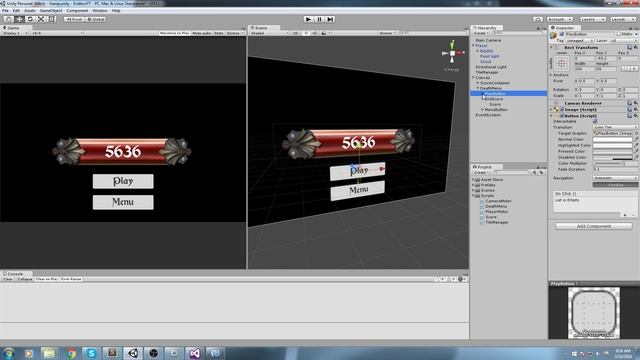Toggle the PlayButton active checkbox in Inspector
The width and height of the screenshot is (640, 360).
point(562,34)
